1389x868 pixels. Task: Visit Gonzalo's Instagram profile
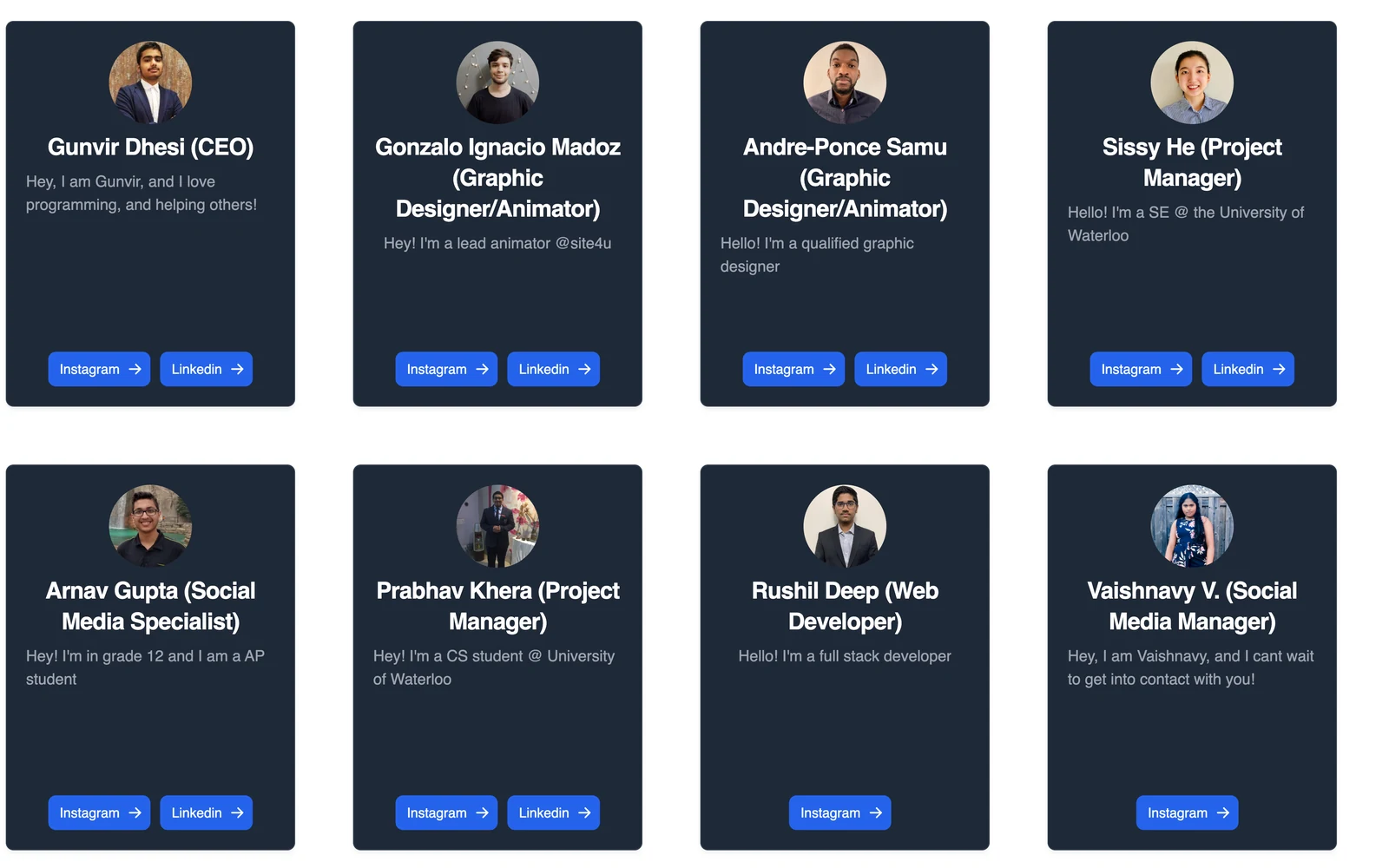[446, 369]
